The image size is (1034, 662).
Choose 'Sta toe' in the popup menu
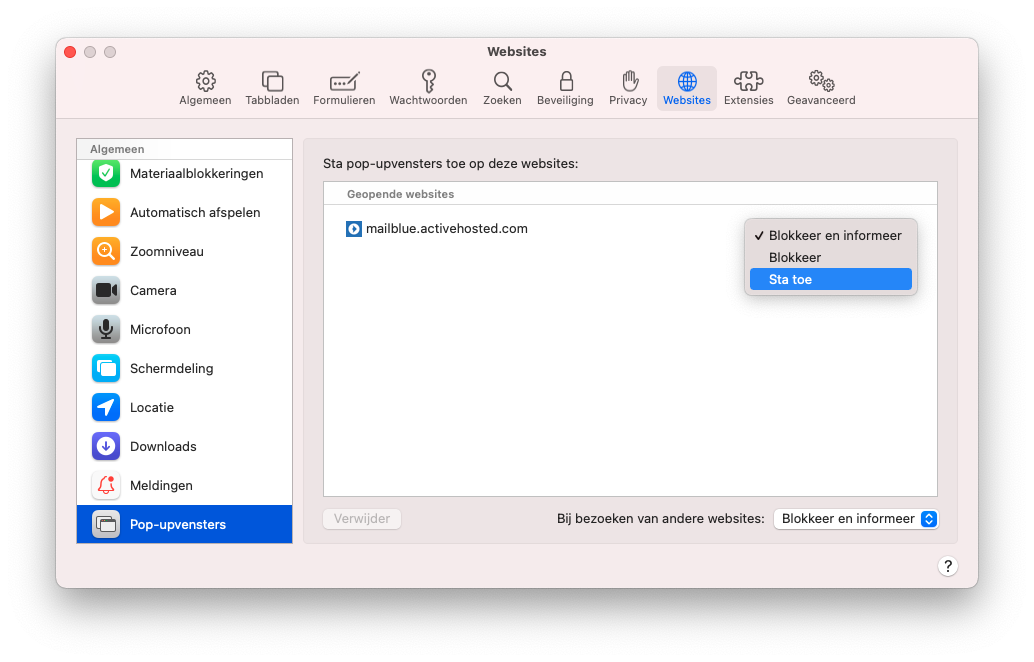(831, 279)
